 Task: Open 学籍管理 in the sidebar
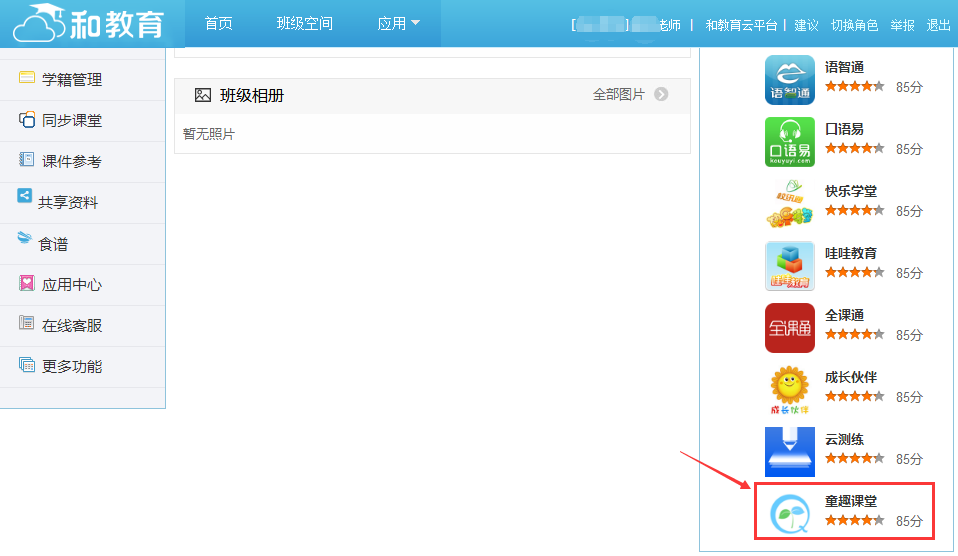[71, 80]
